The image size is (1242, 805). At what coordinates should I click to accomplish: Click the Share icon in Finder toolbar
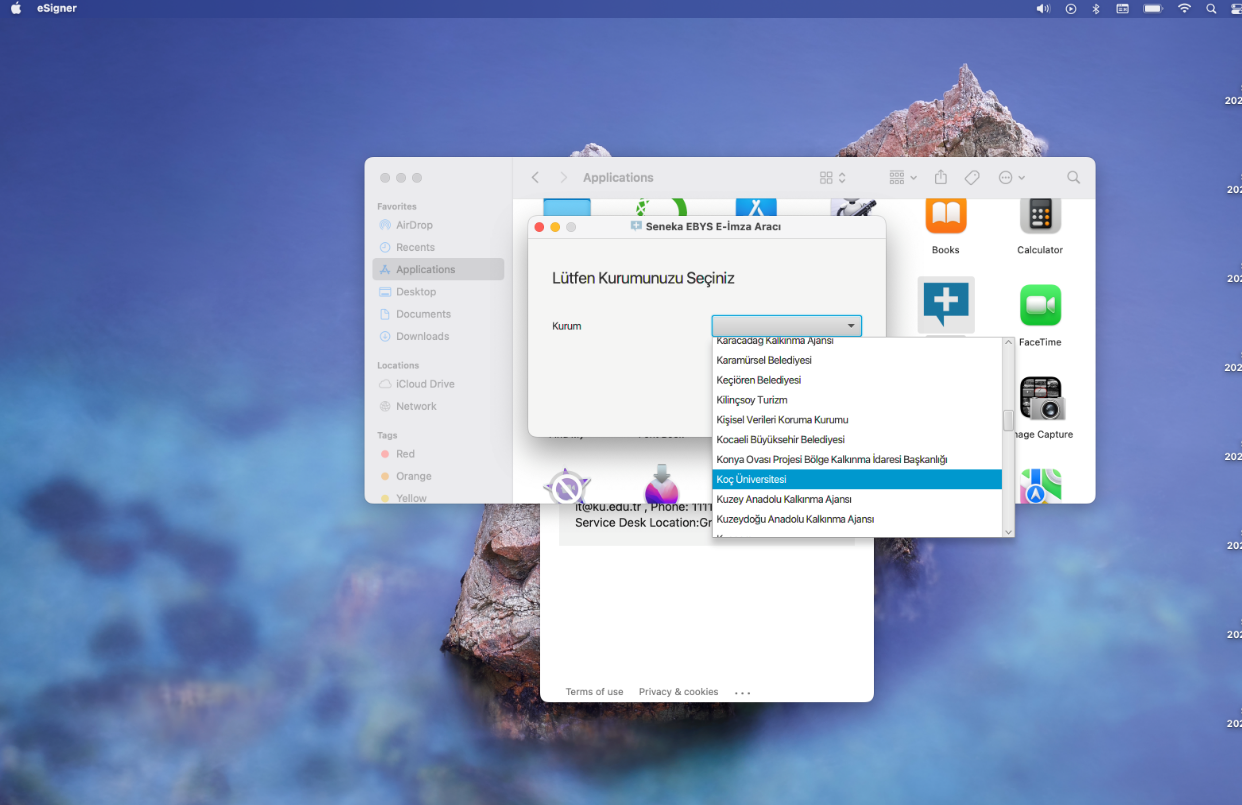(x=940, y=177)
